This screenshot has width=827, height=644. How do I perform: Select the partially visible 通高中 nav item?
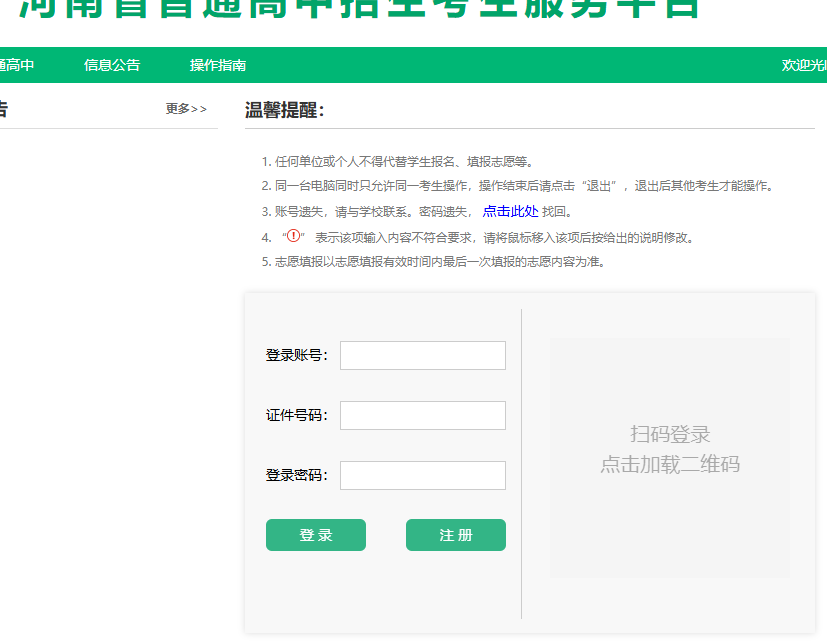pos(17,65)
